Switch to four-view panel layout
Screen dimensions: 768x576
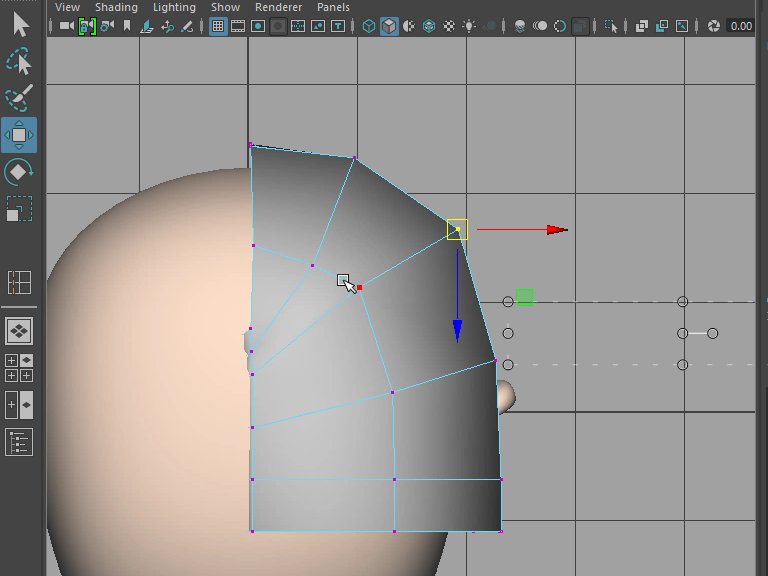point(19,366)
